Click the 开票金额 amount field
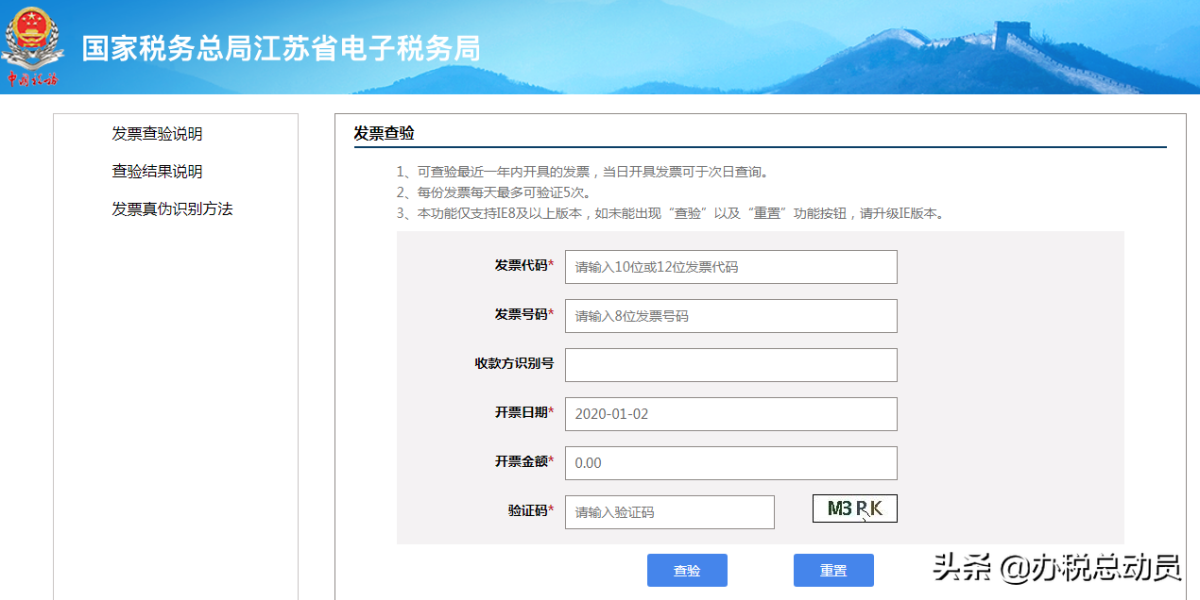Screen dimensions: 1200x600 (x=730, y=463)
